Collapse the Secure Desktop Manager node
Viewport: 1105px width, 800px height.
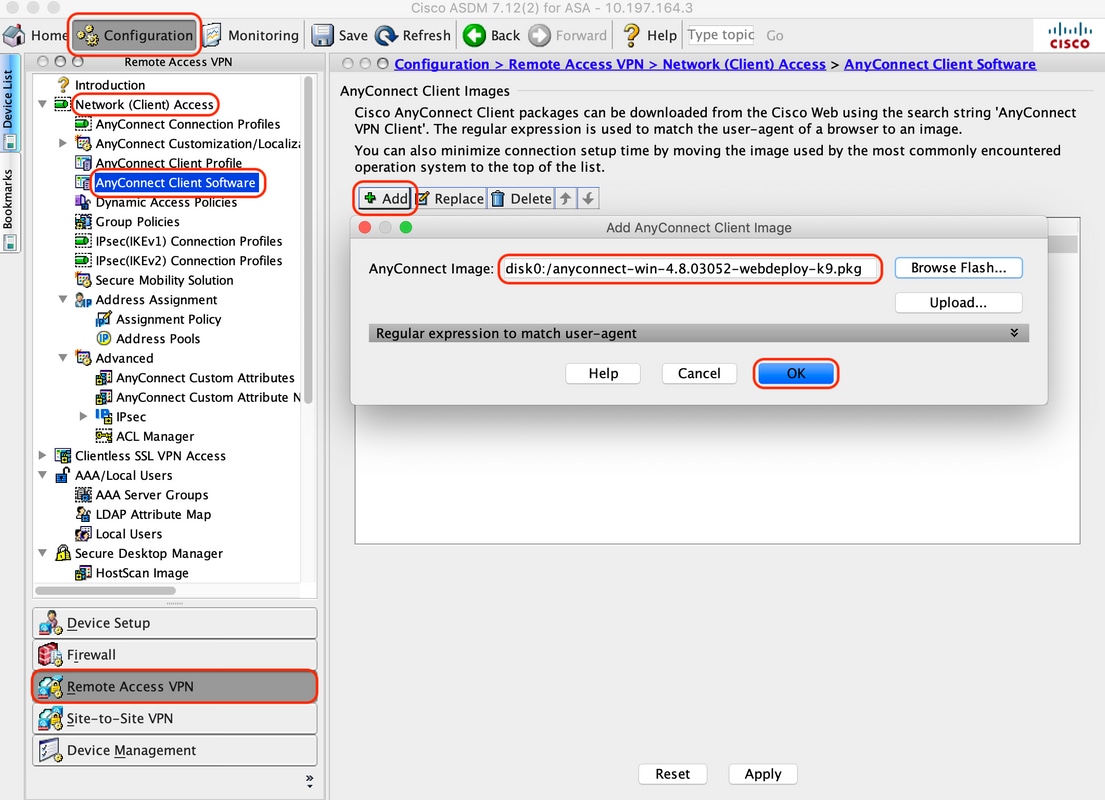(x=42, y=553)
